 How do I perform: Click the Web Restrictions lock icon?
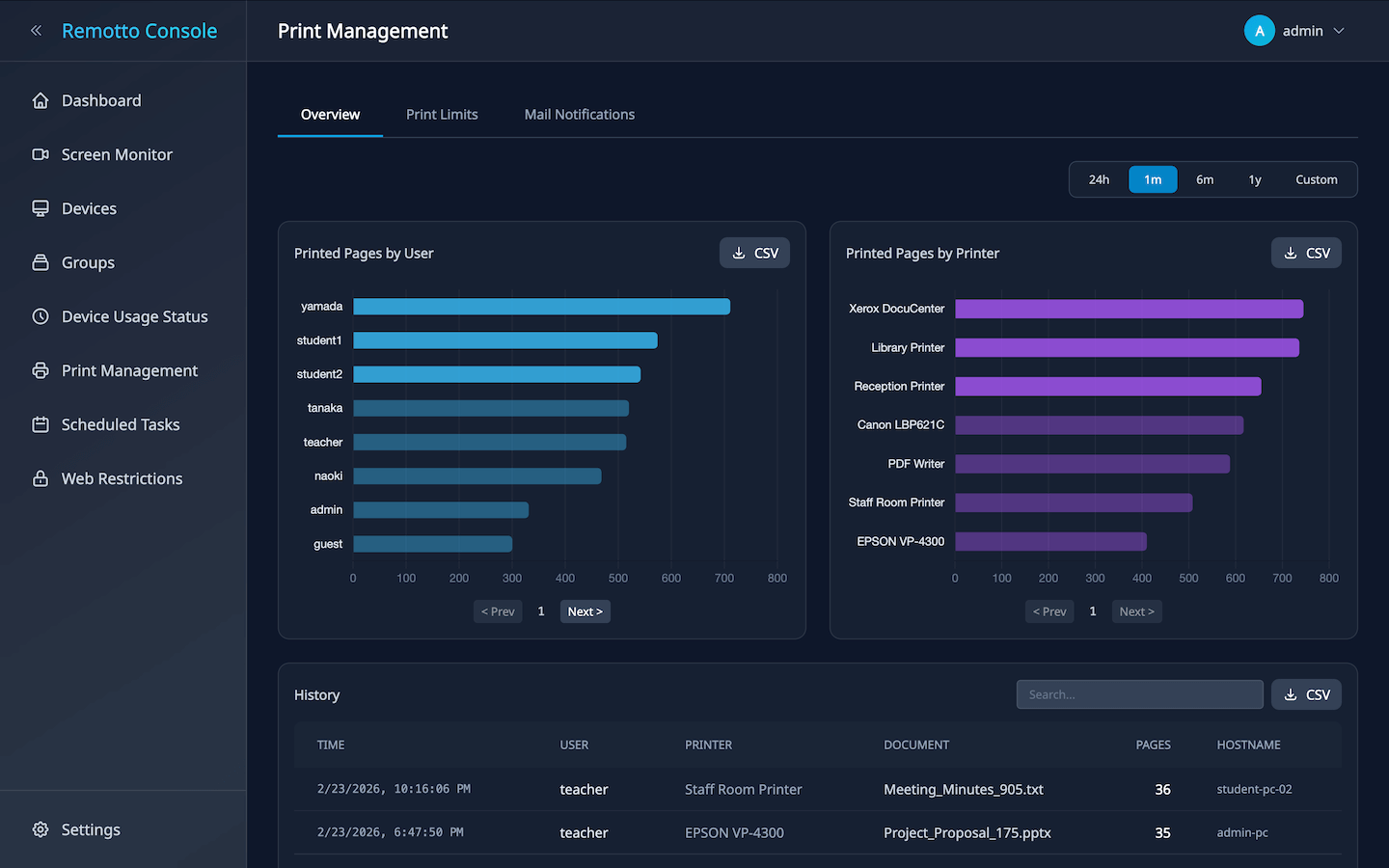pos(41,478)
